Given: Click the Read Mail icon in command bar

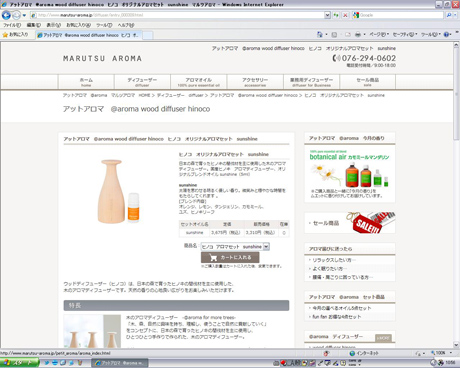Looking at the screenshot, I should coord(348,34).
